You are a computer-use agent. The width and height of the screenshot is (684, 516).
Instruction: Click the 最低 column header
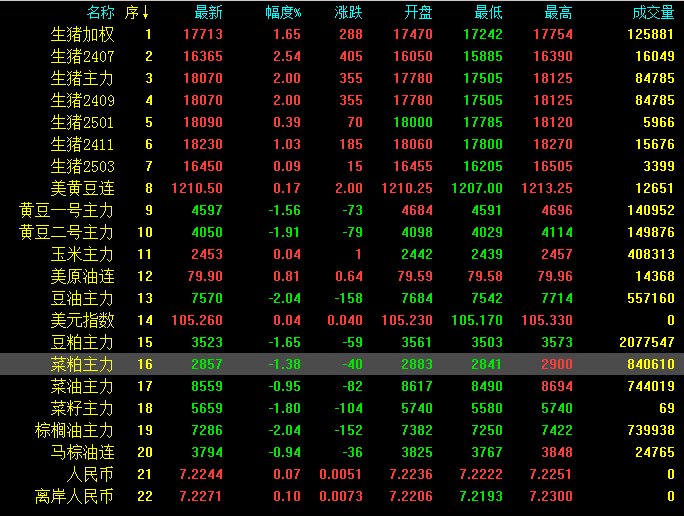coord(488,13)
